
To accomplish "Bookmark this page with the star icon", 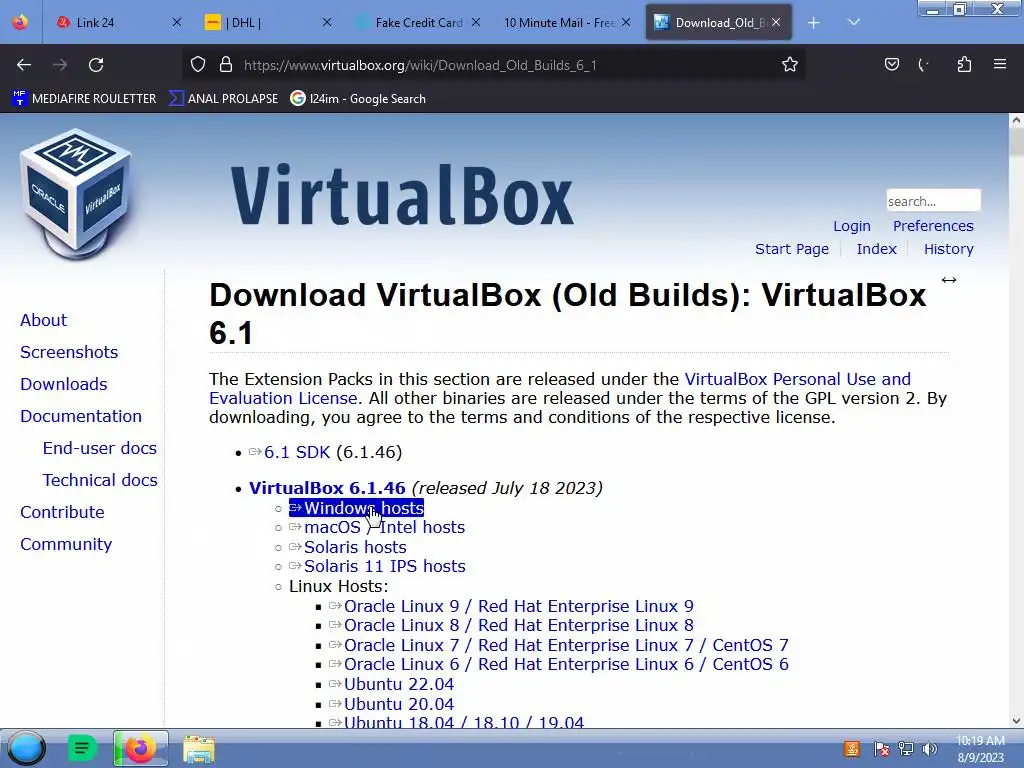I will 790,65.
